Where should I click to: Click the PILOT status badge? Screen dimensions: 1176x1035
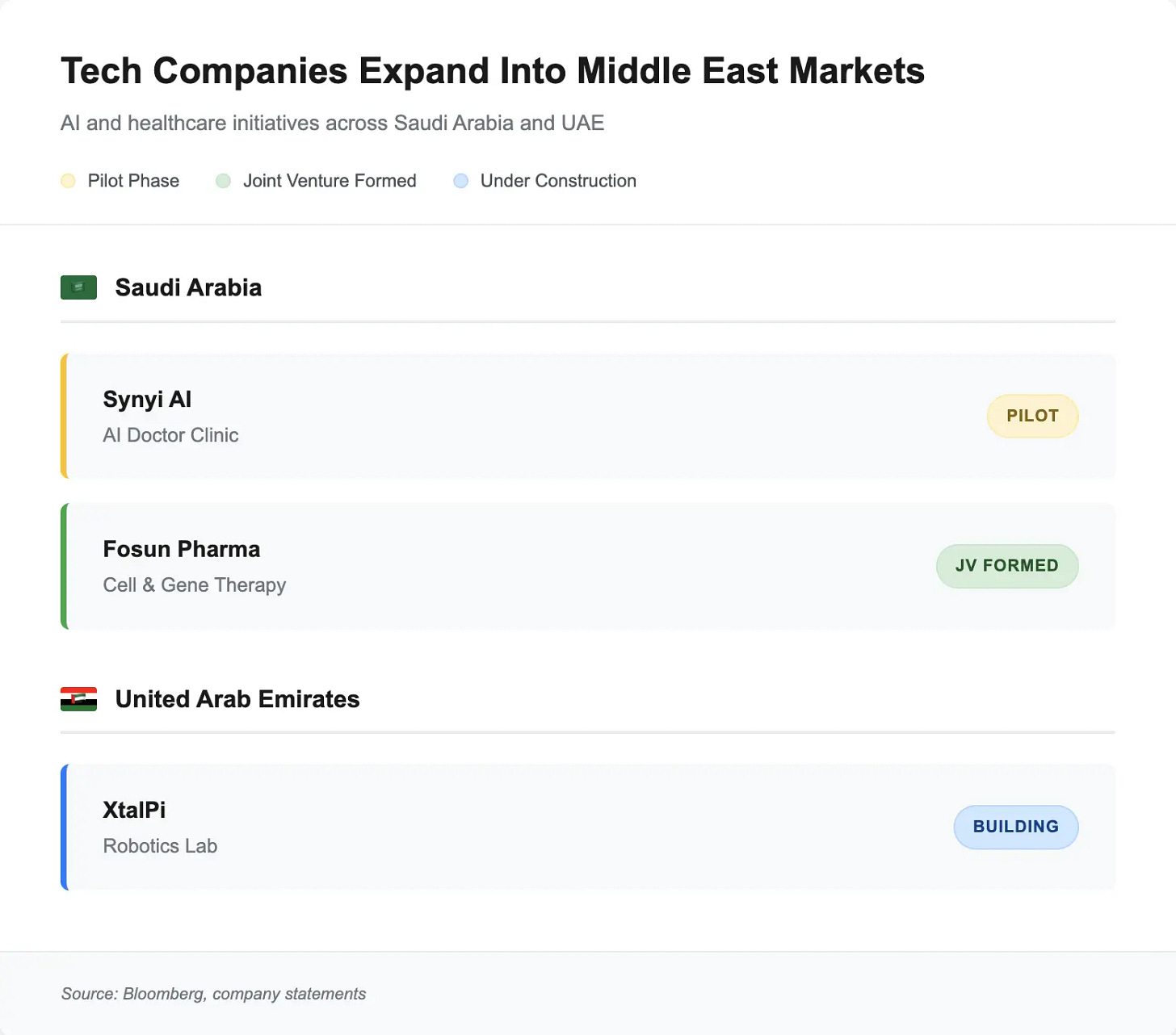point(1032,416)
